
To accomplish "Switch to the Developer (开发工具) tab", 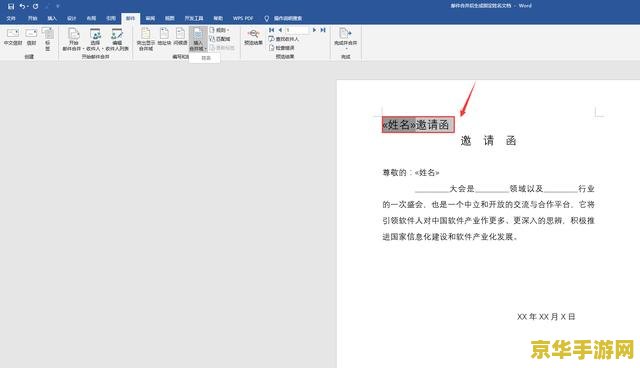I will [x=194, y=18].
